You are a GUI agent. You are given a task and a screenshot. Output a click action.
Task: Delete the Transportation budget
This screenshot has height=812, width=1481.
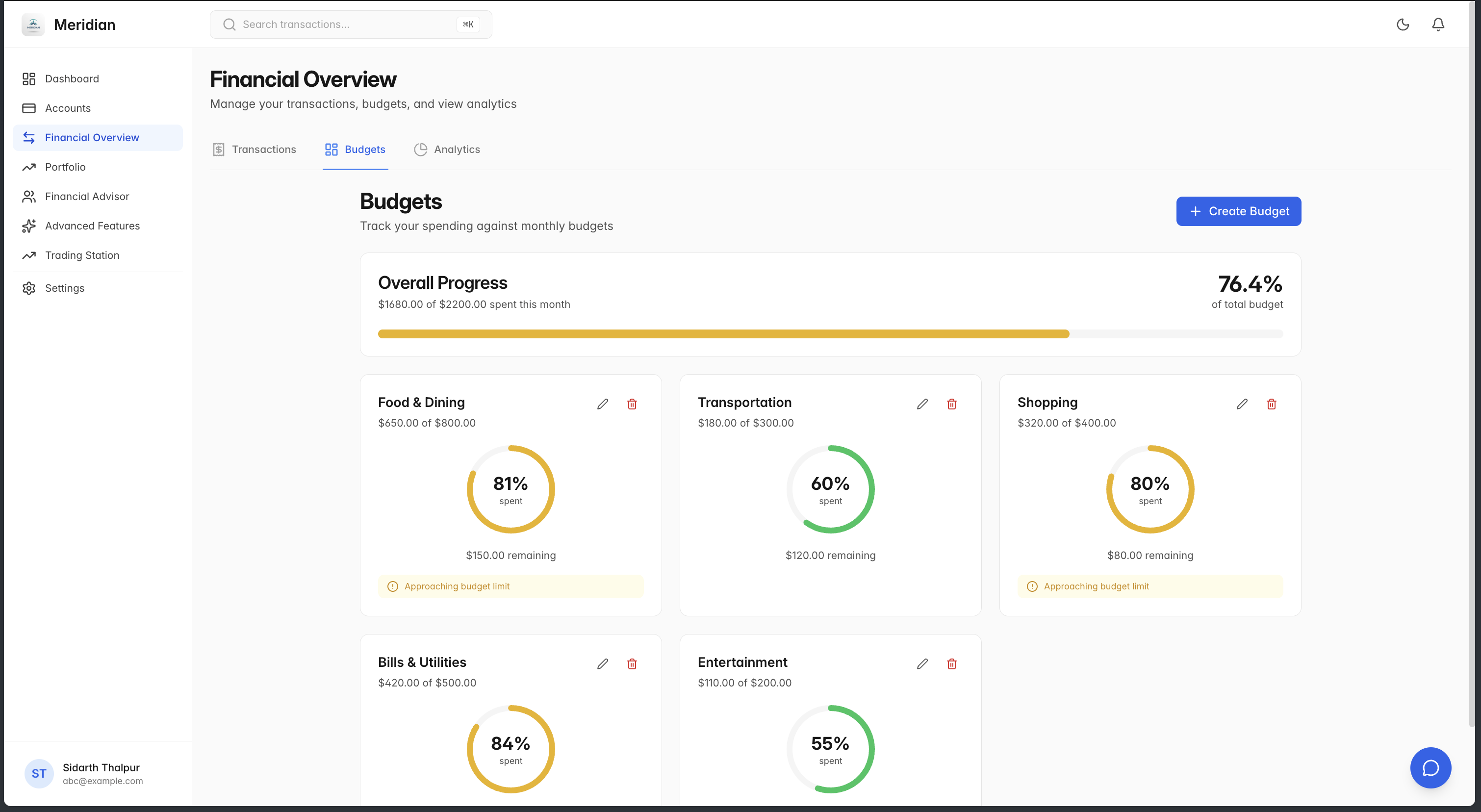(x=951, y=404)
